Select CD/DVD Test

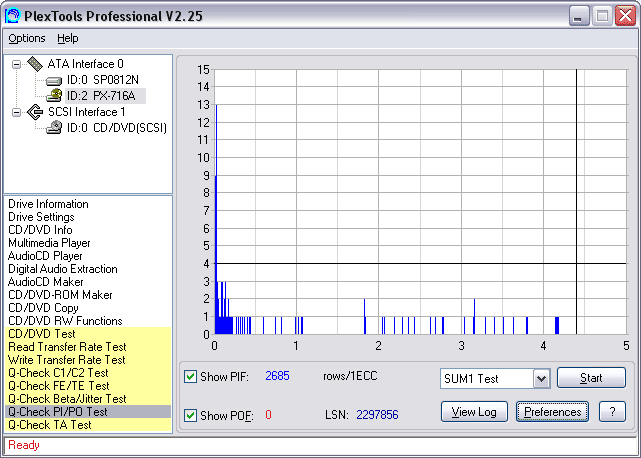point(88,334)
